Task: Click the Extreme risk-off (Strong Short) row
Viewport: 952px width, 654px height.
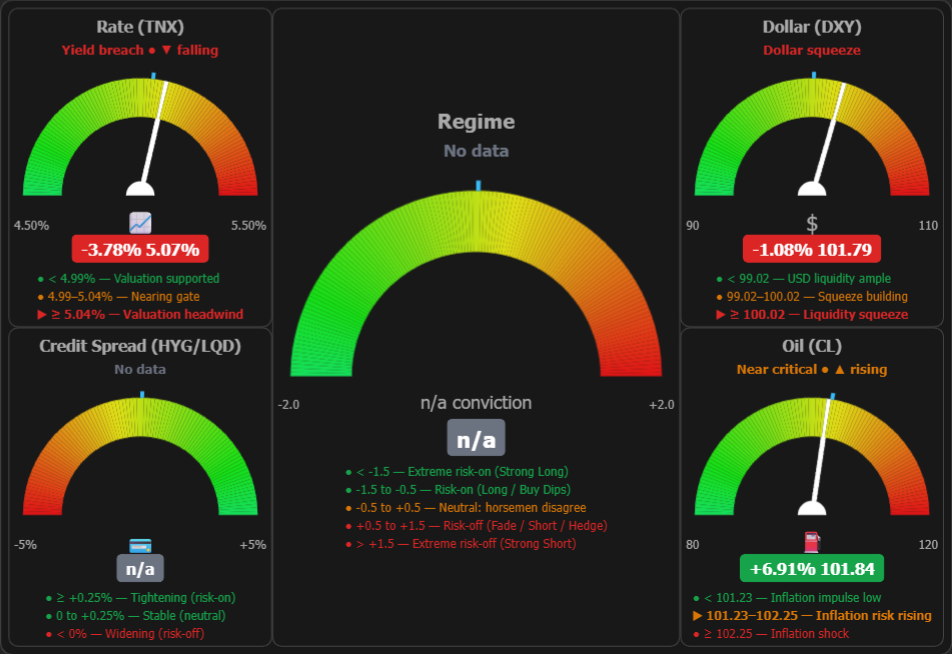Action: coord(460,543)
